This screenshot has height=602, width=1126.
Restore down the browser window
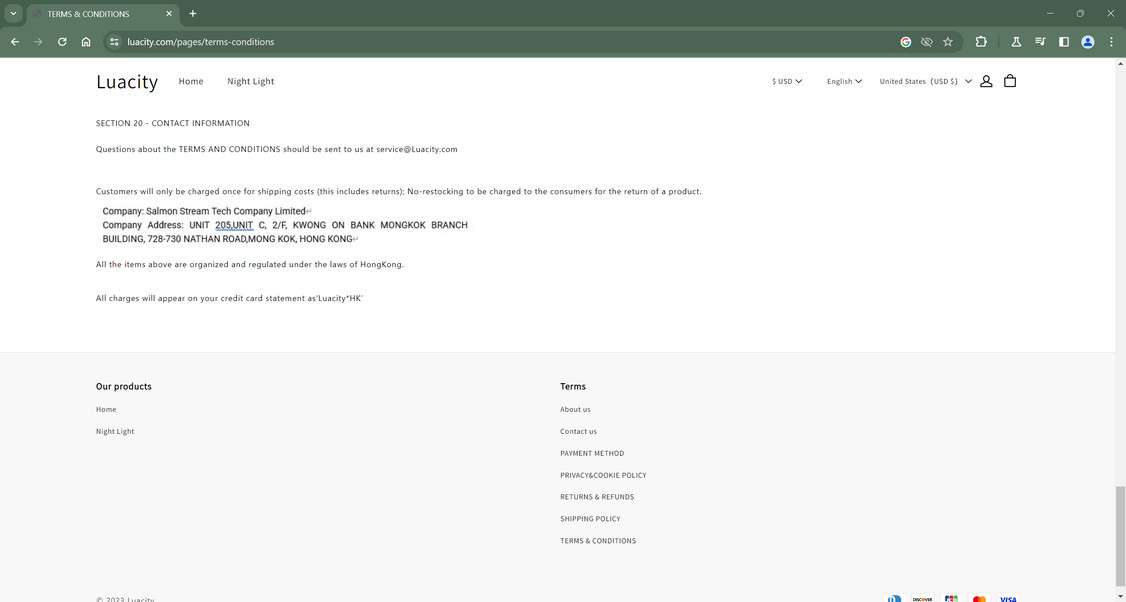pyautogui.click(x=1079, y=14)
